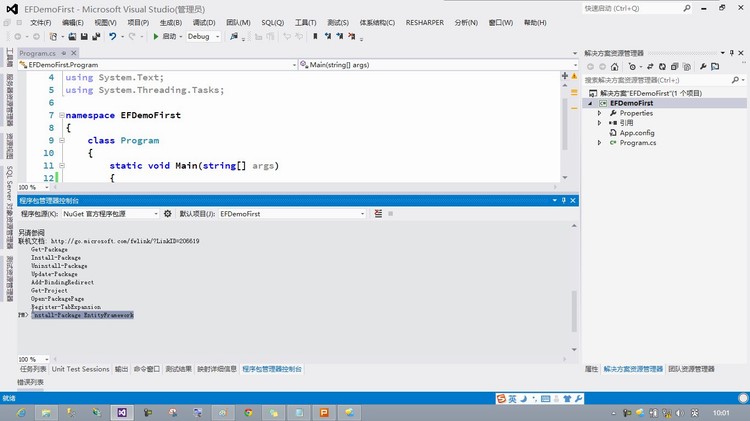Clear the Package Manager Console icon
Image resolution: width=750 pixels, height=421 pixels.
point(378,213)
